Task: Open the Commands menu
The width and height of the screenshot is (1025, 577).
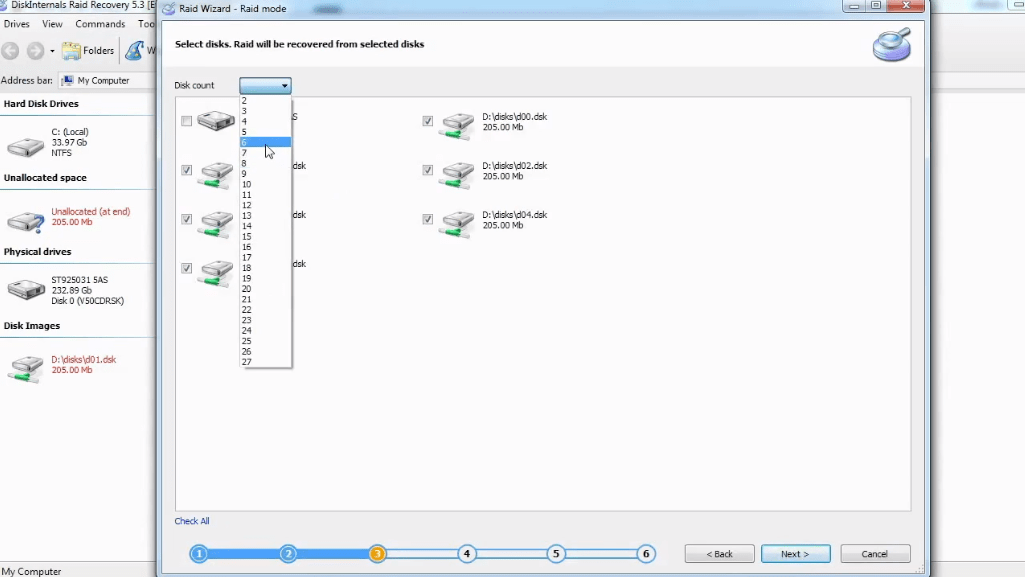Action: (x=100, y=24)
